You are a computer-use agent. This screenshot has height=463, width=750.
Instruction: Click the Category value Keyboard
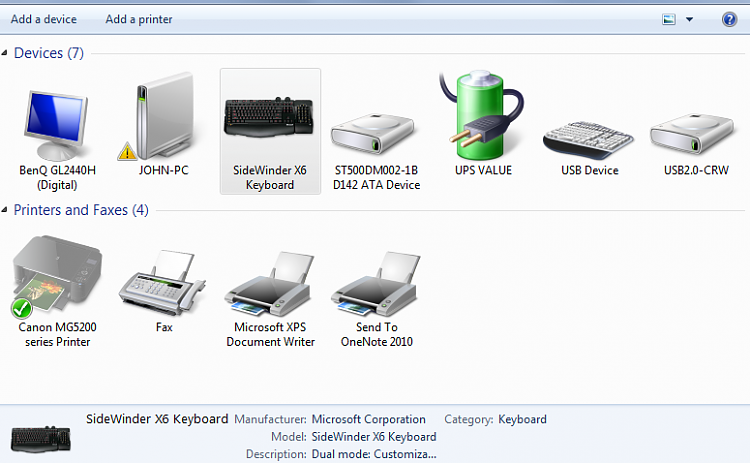pyautogui.click(x=522, y=419)
